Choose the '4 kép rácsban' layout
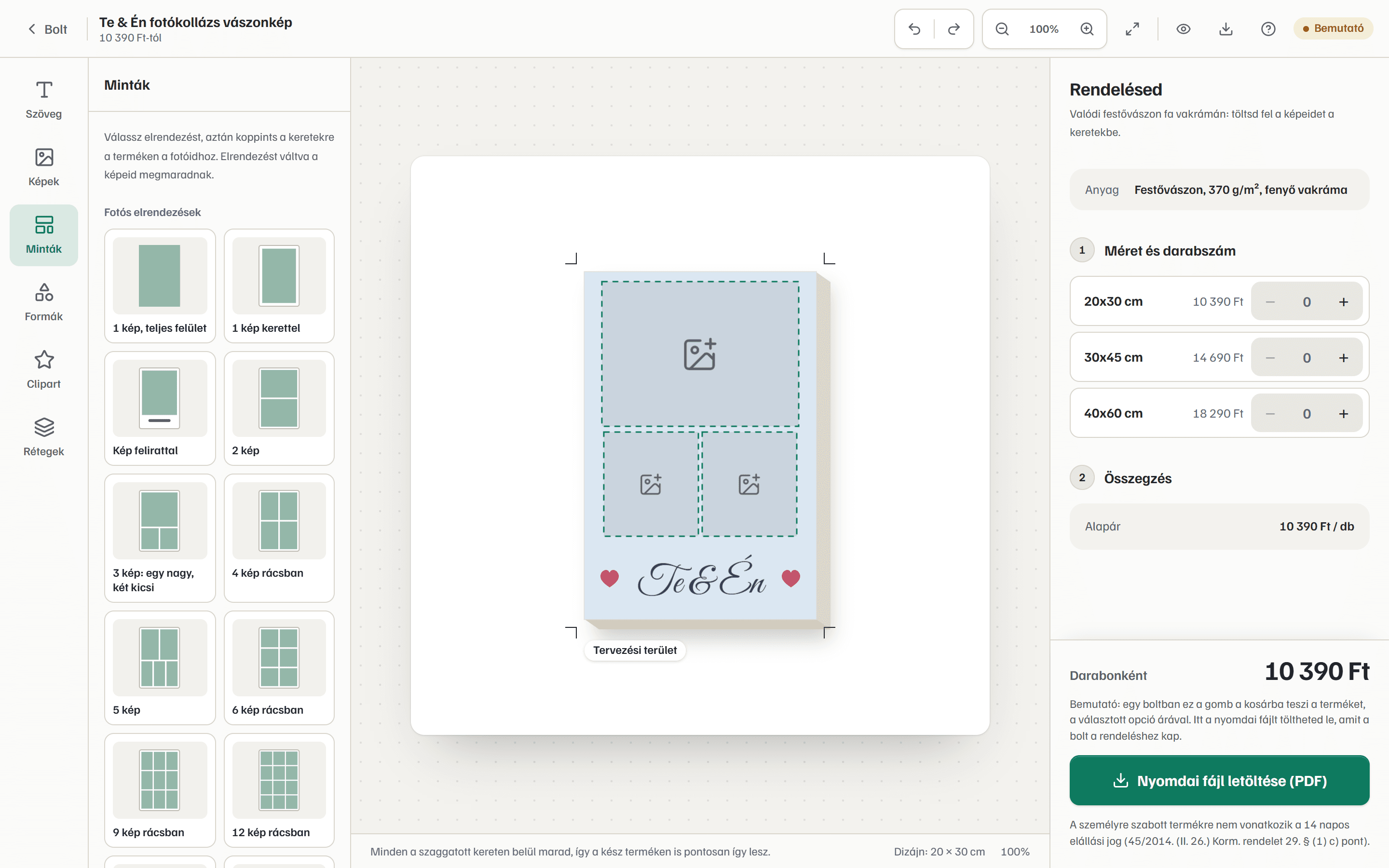 [x=279, y=538]
